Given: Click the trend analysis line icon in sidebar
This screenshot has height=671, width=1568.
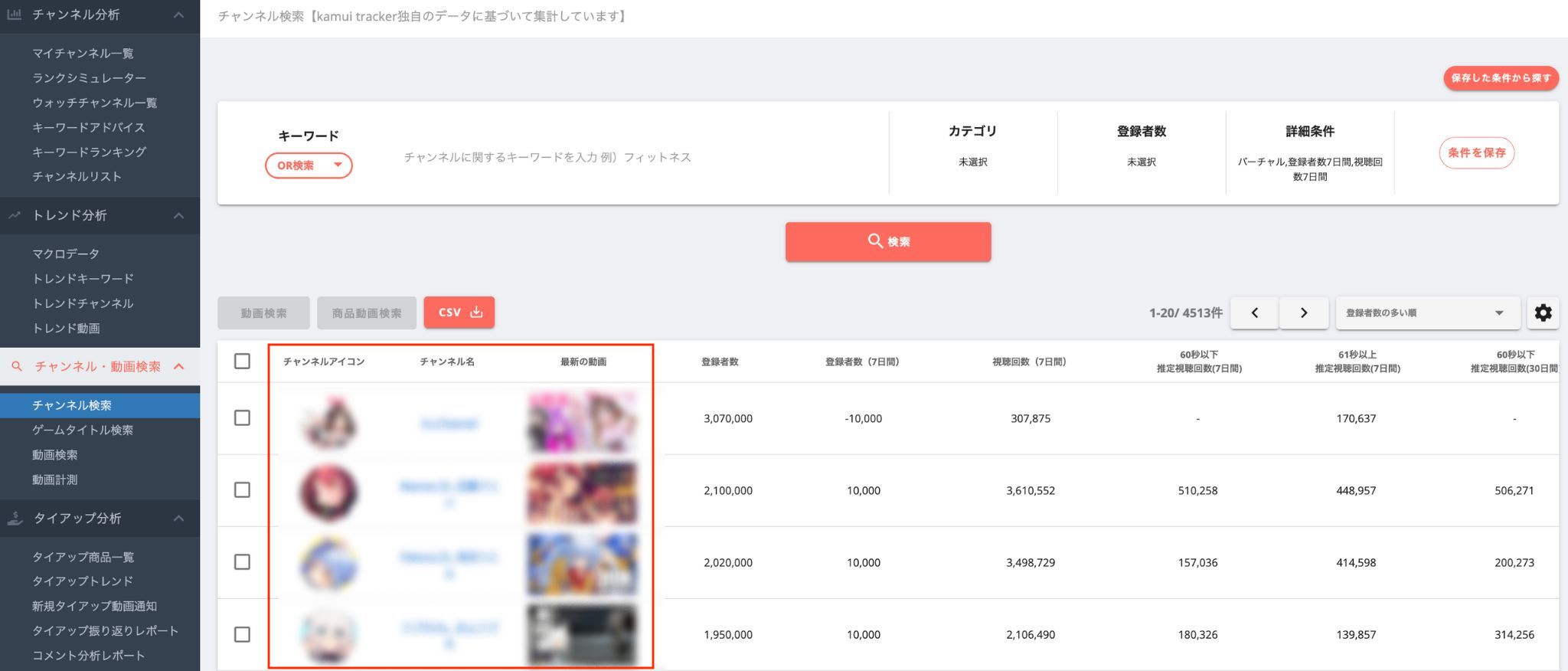Looking at the screenshot, I should tap(14, 215).
